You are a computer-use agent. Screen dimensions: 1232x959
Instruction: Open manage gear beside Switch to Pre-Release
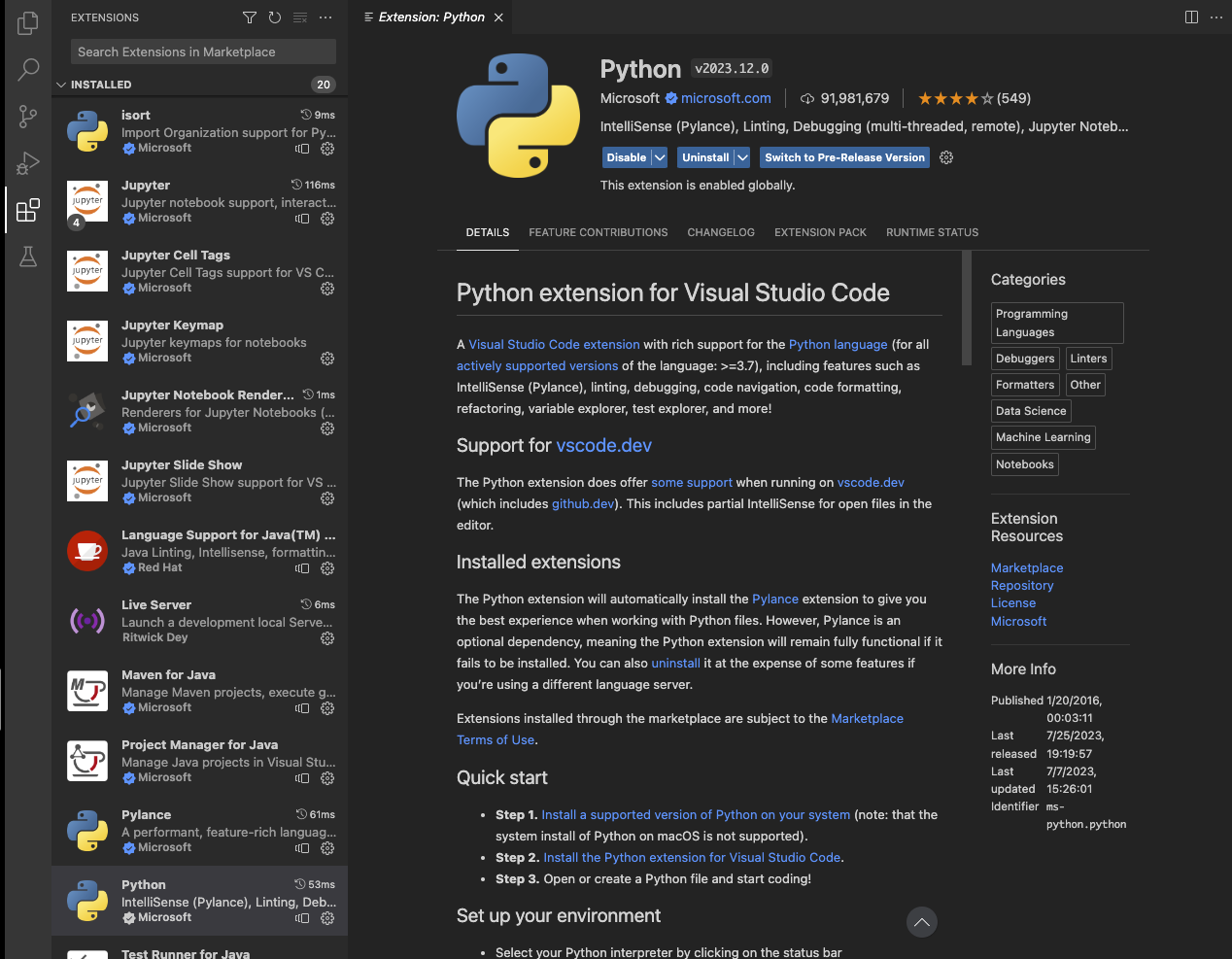tap(946, 157)
